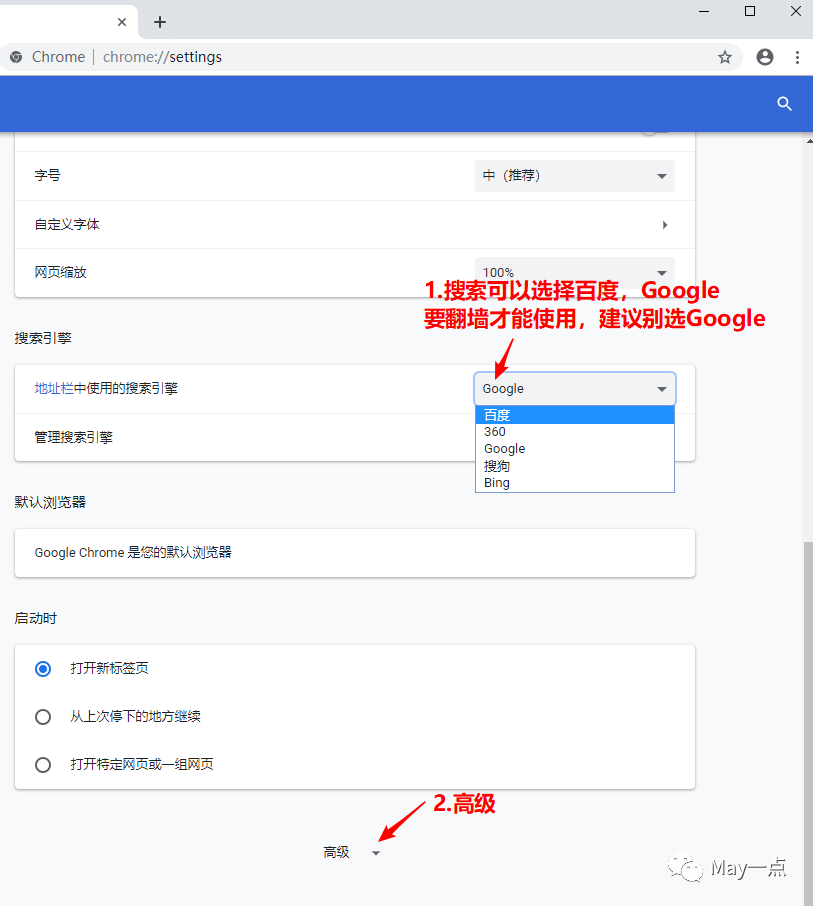Click the 搜索引擎 section heading
This screenshot has width=813, height=906.
(43, 338)
